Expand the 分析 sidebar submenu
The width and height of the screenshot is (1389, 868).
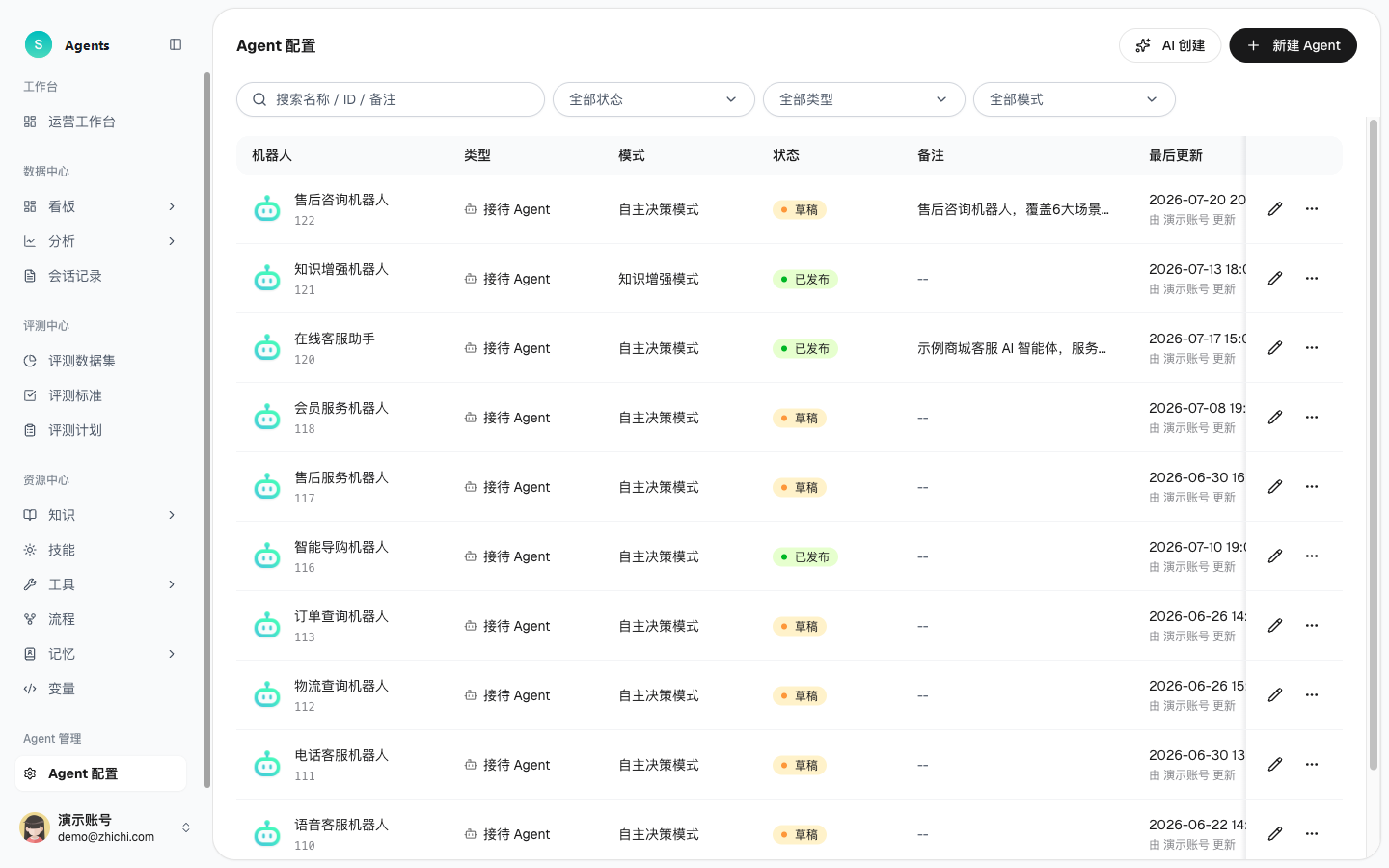click(x=172, y=241)
